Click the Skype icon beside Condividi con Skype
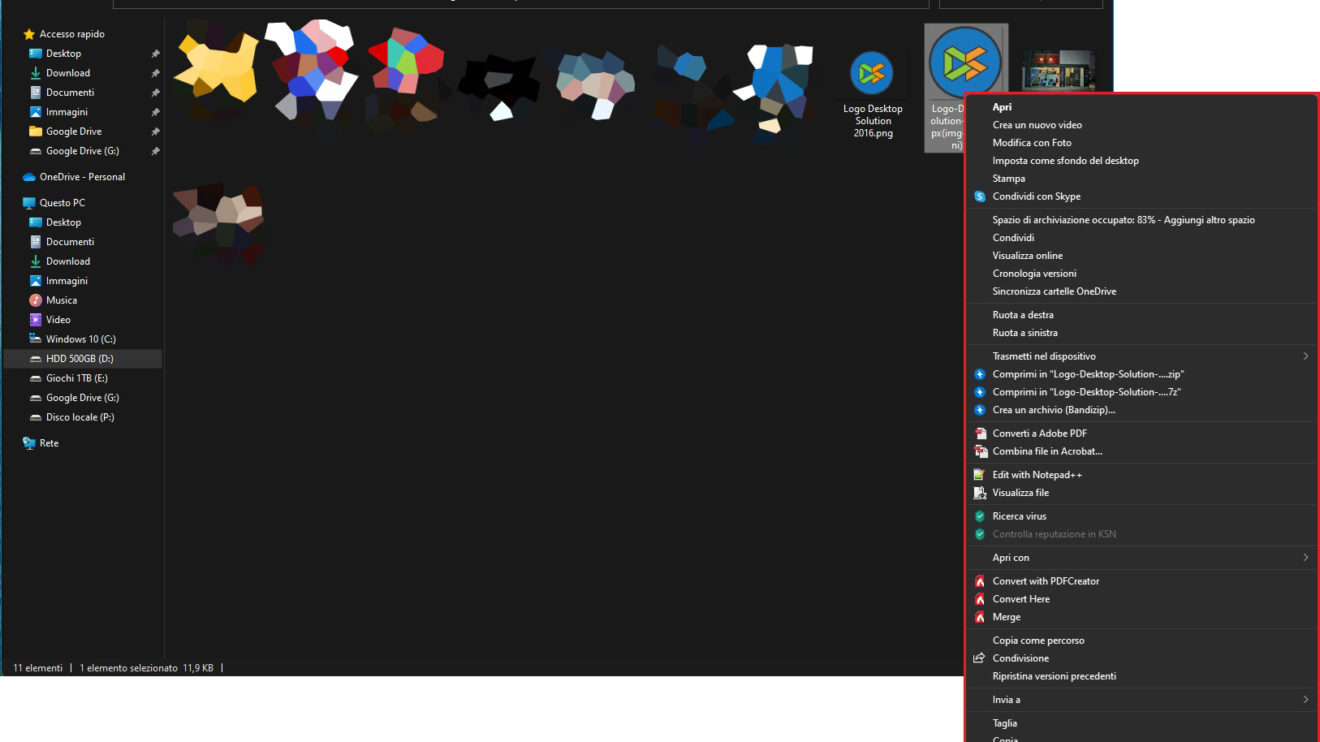The width and height of the screenshot is (1320, 742). [980, 197]
